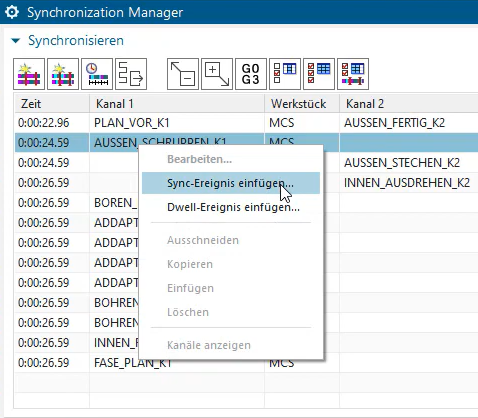Toggle the G0 G3 motion display icon

[251, 74]
